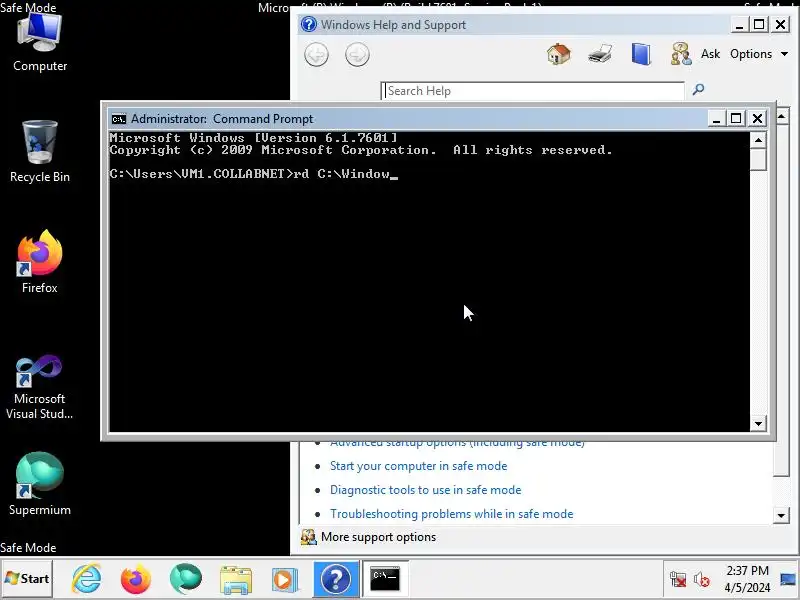Switch to Help and Support taskbar button
Image resolution: width=800 pixels, height=600 pixels.
336,579
